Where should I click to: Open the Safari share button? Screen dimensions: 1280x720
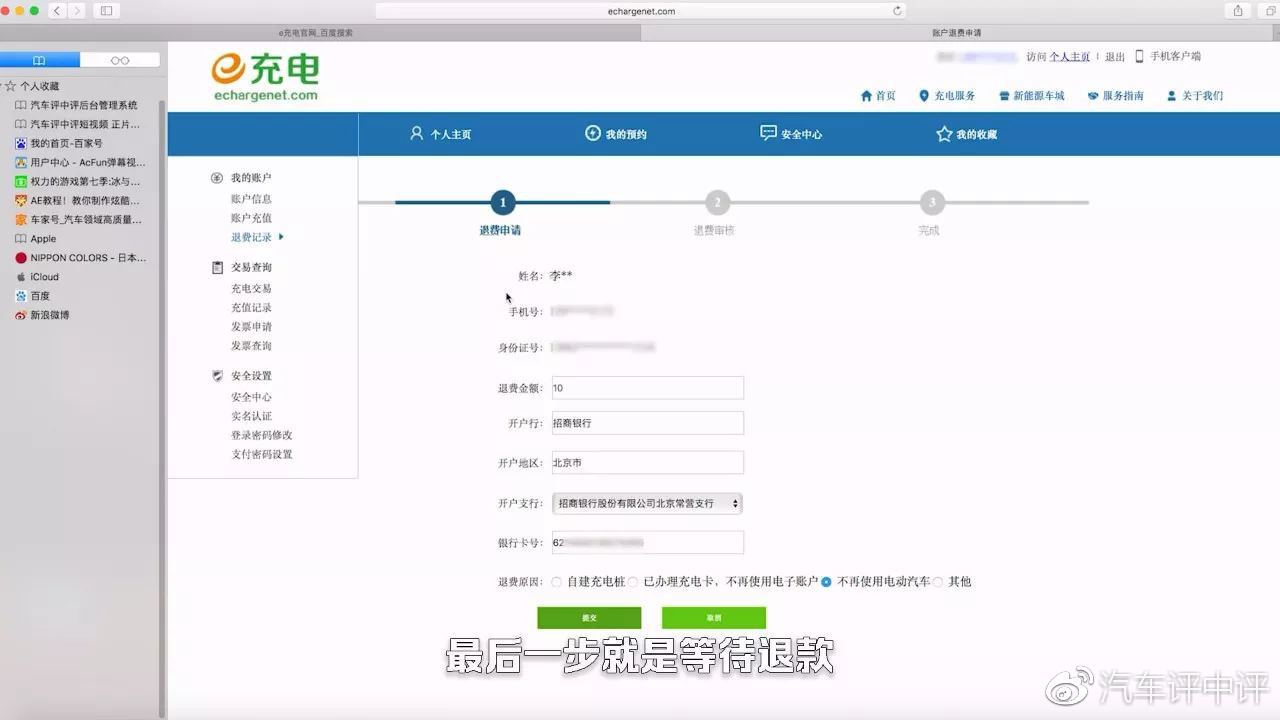pos(1238,10)
